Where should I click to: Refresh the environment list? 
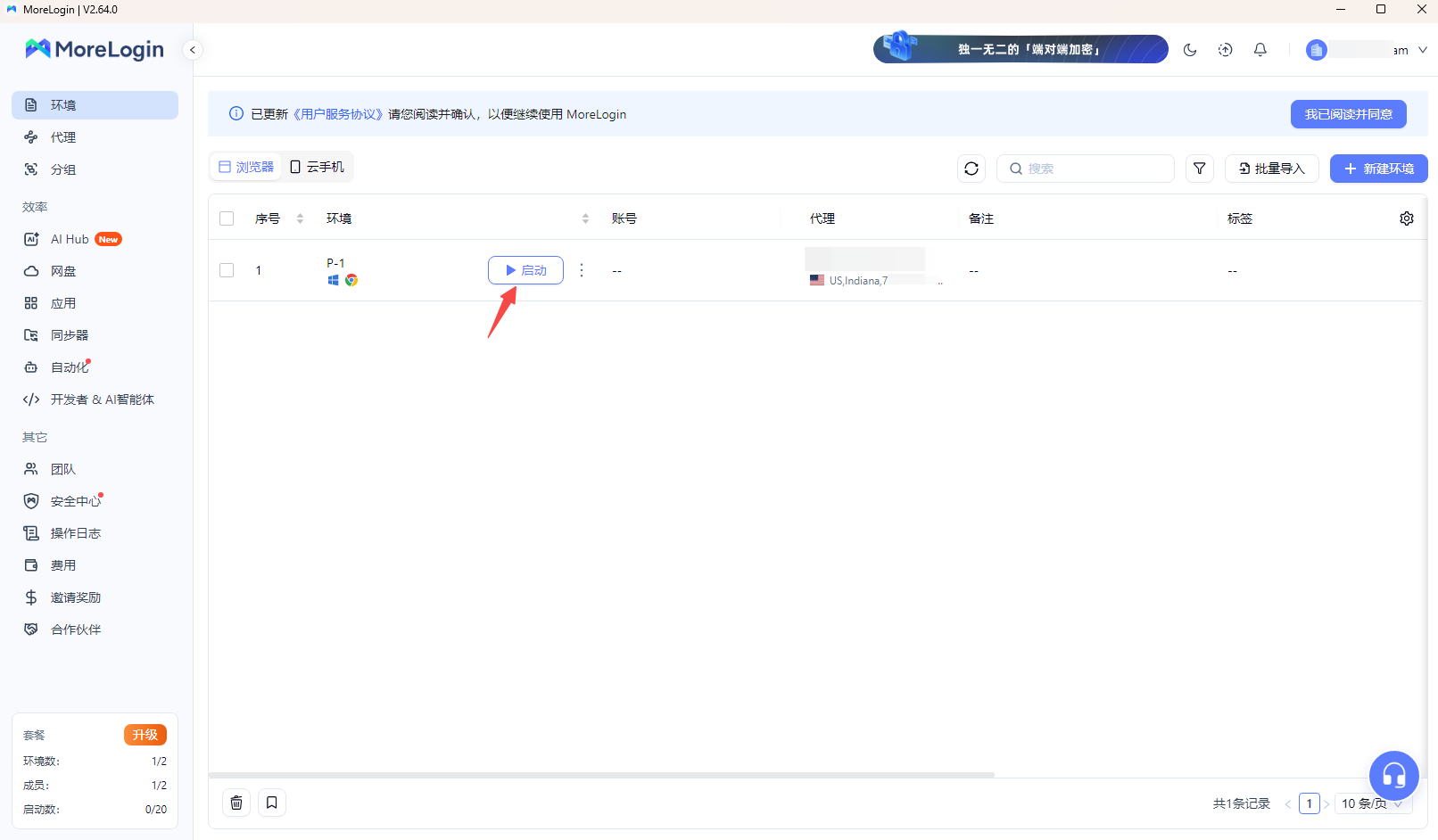[971, 169]
